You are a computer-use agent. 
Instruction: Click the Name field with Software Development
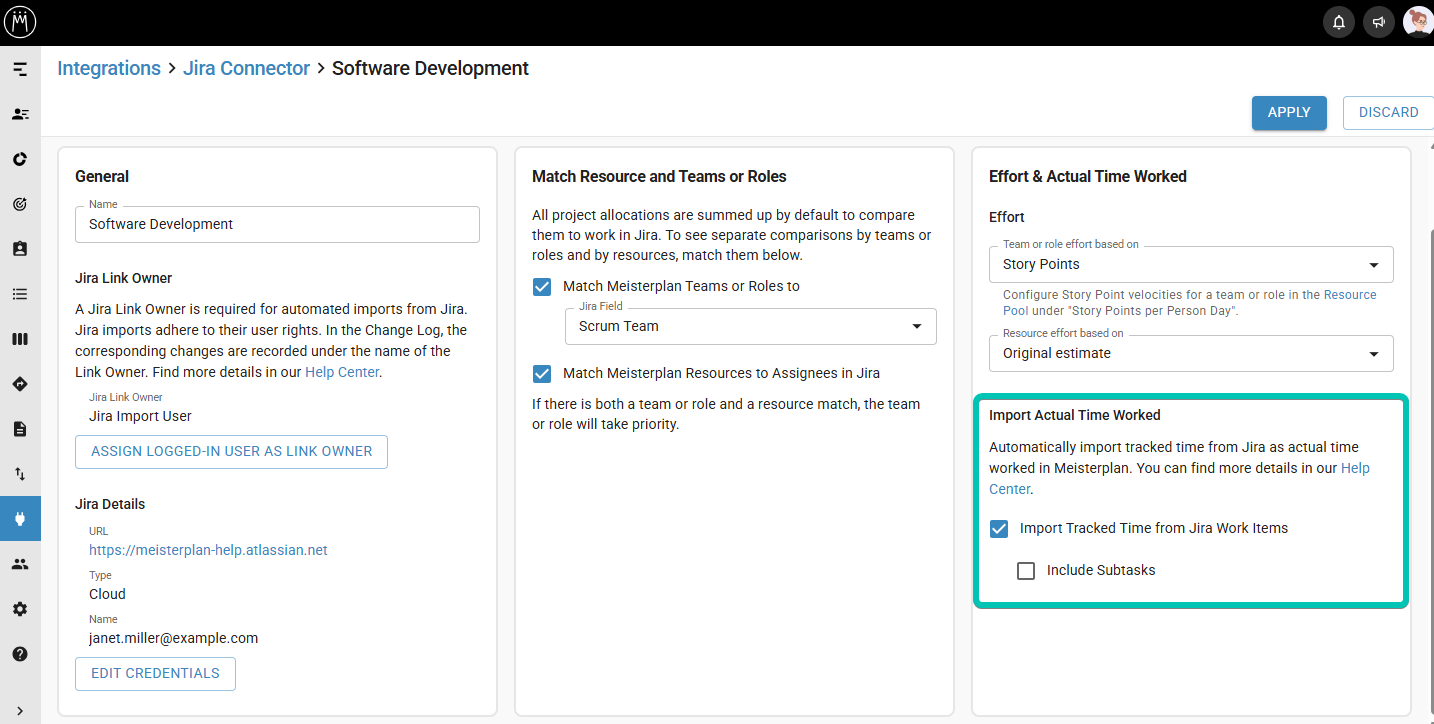(x=277, y=224)
